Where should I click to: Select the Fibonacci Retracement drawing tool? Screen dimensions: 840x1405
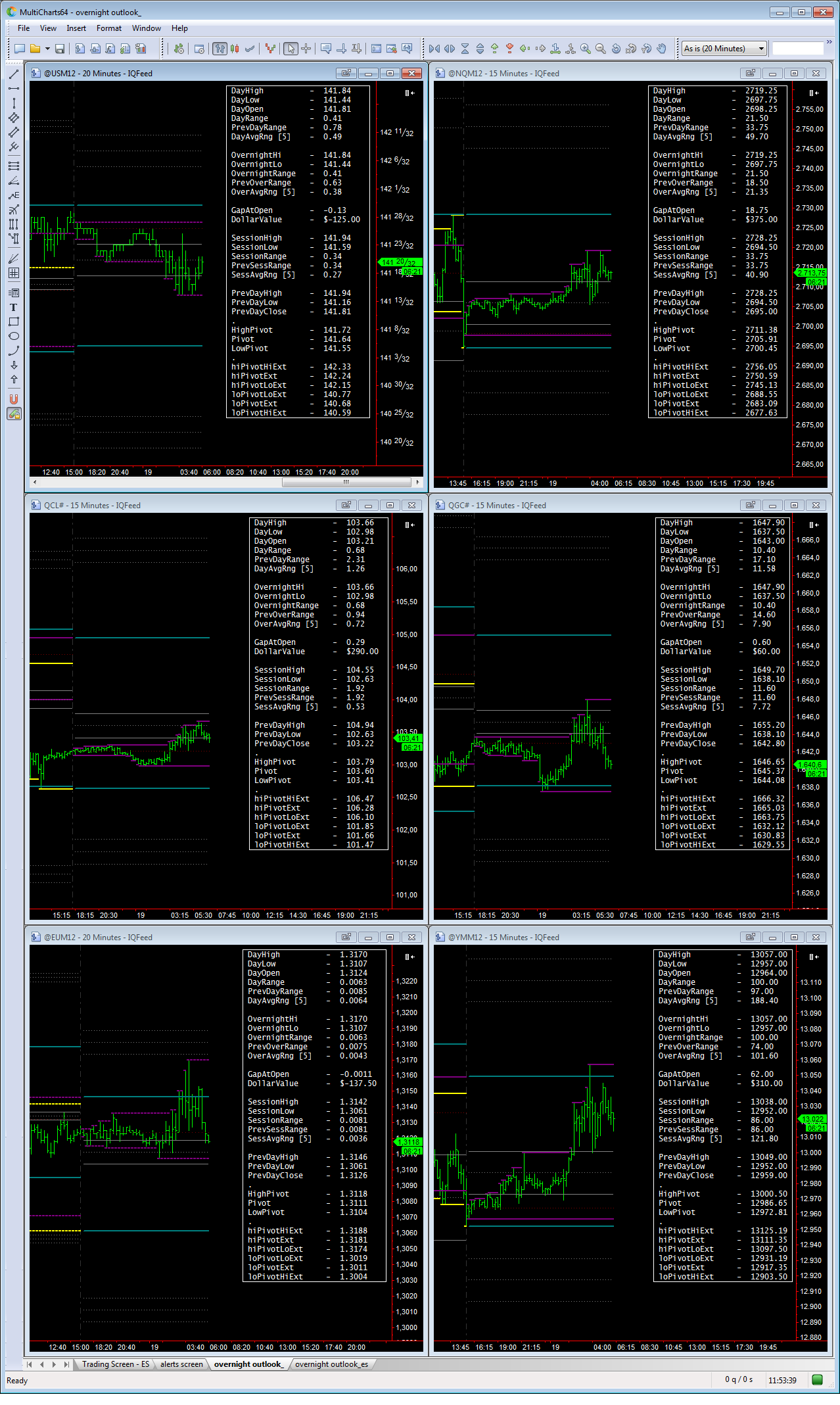click(14, 166)
